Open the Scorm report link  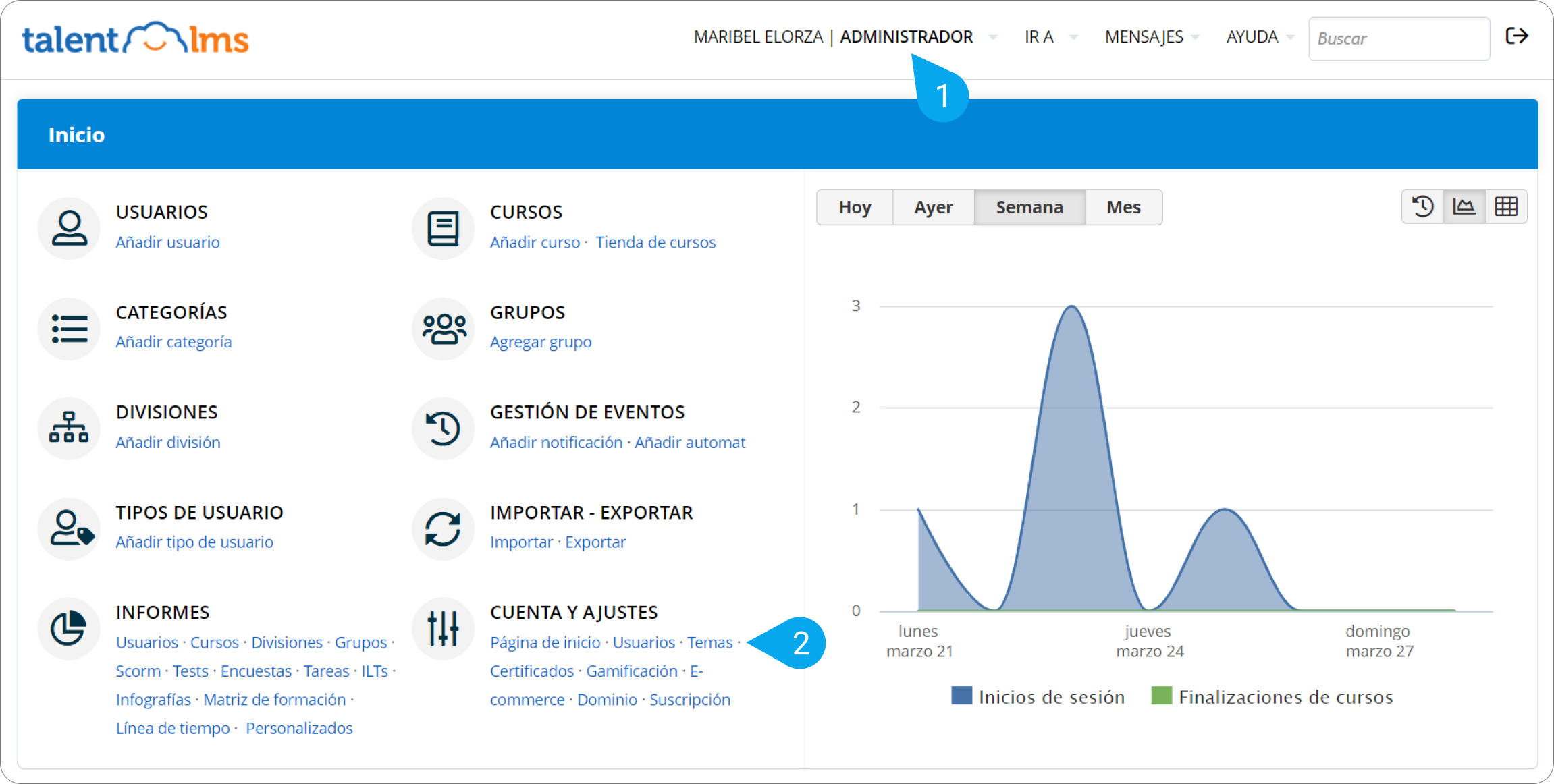138,671
